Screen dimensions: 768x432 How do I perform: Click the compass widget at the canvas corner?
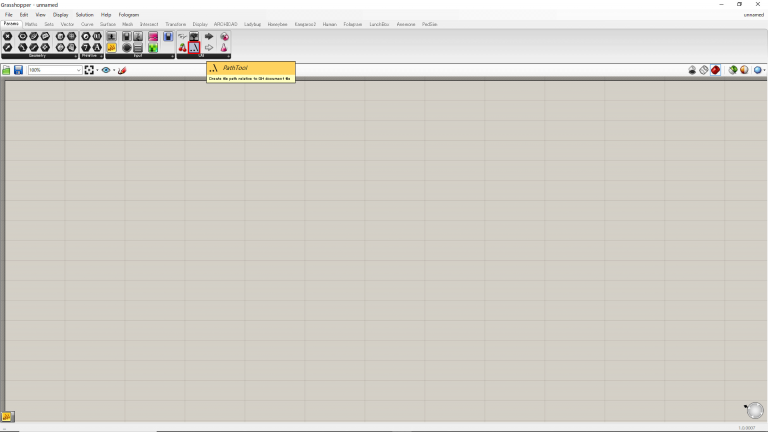pyautogui.click(x=754, y=409)
